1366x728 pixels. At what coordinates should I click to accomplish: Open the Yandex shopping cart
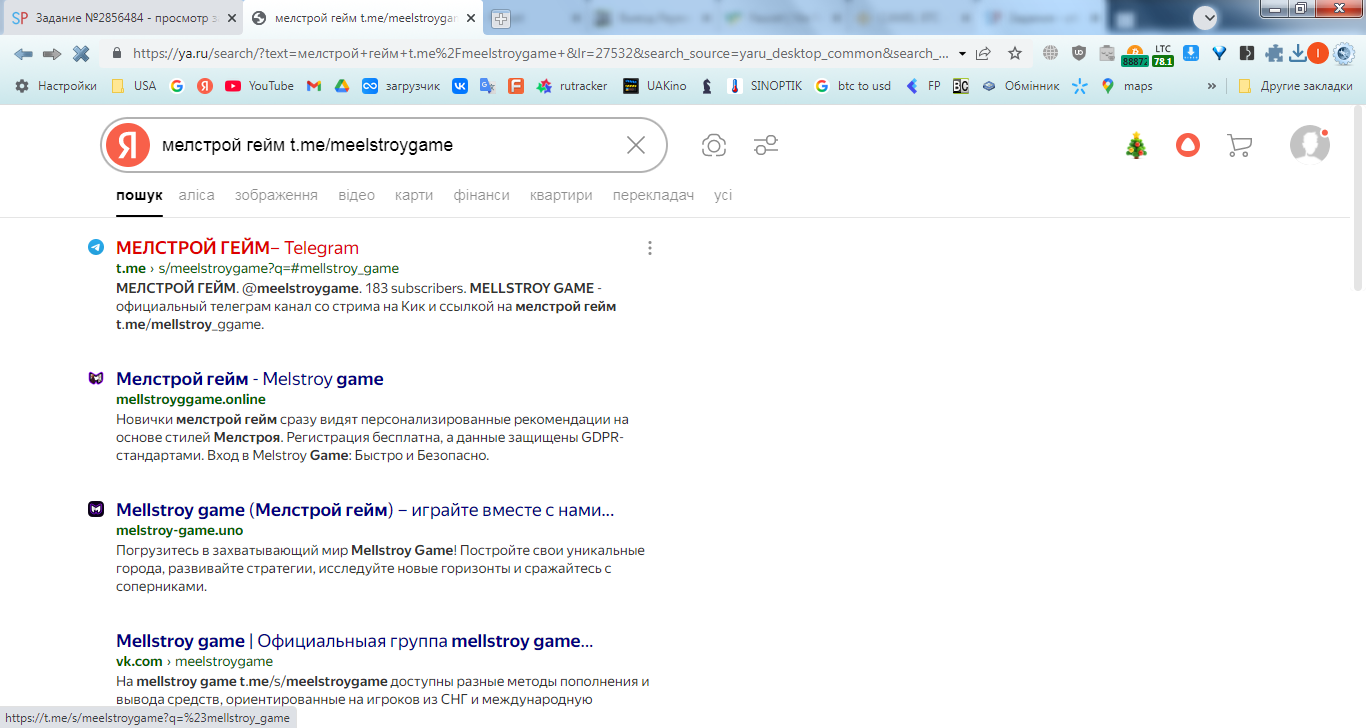click(1240, 146)
